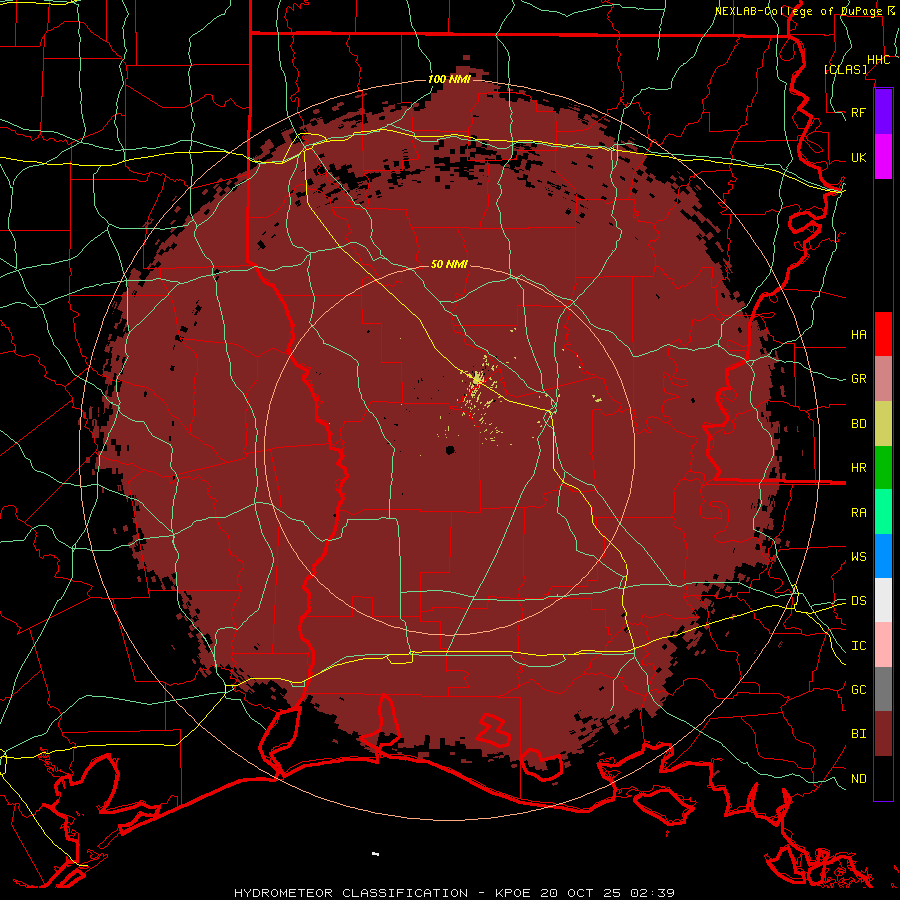Click the 50 NMI range ring label
Screen dimensions: 900x900
click(x=449, y=264)
